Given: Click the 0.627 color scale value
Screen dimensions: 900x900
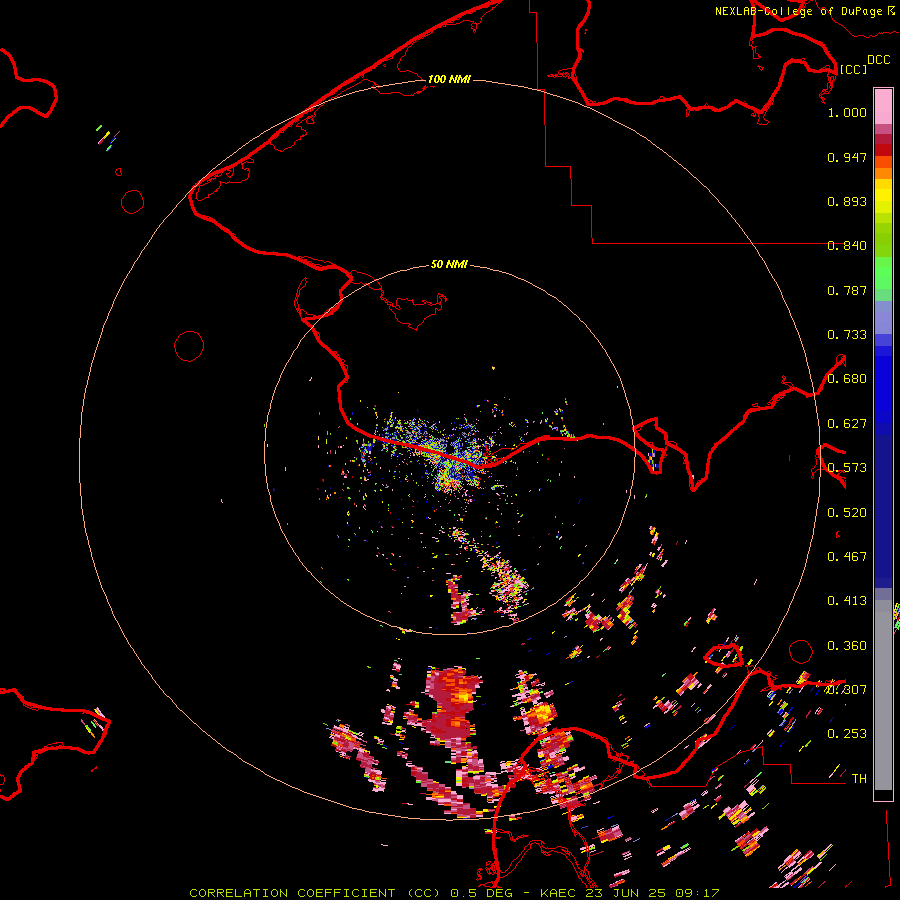Looking at the screenshot, I should click(x=847, y=424).
